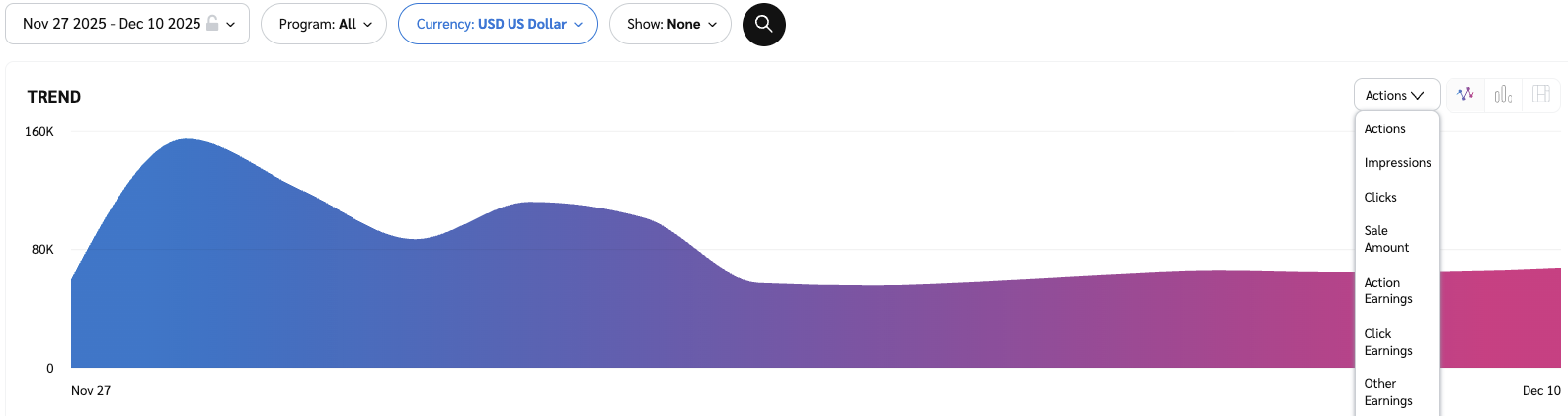Expand the Program: All dropdown

click(324, 24)
